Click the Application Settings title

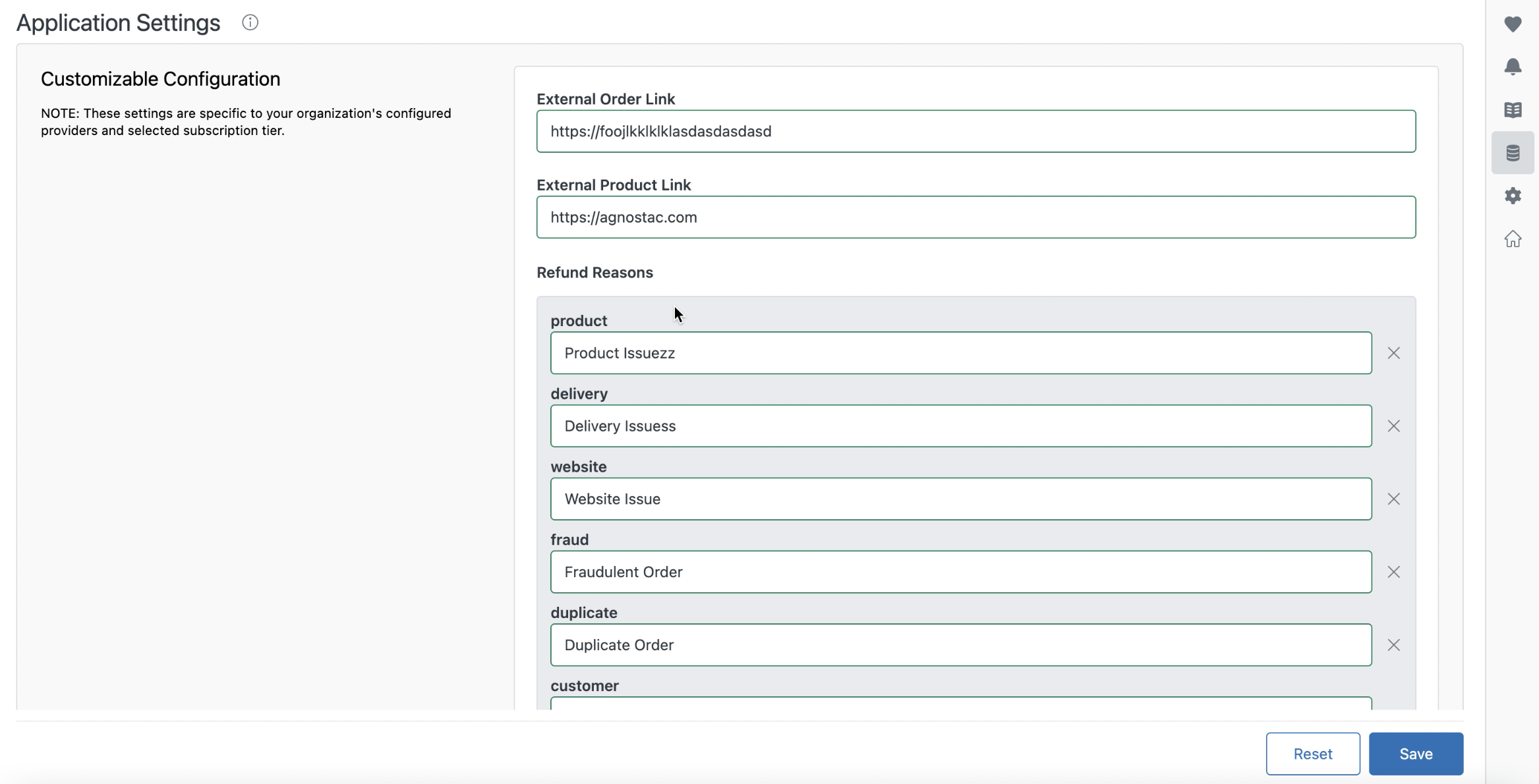coord(118,23)
